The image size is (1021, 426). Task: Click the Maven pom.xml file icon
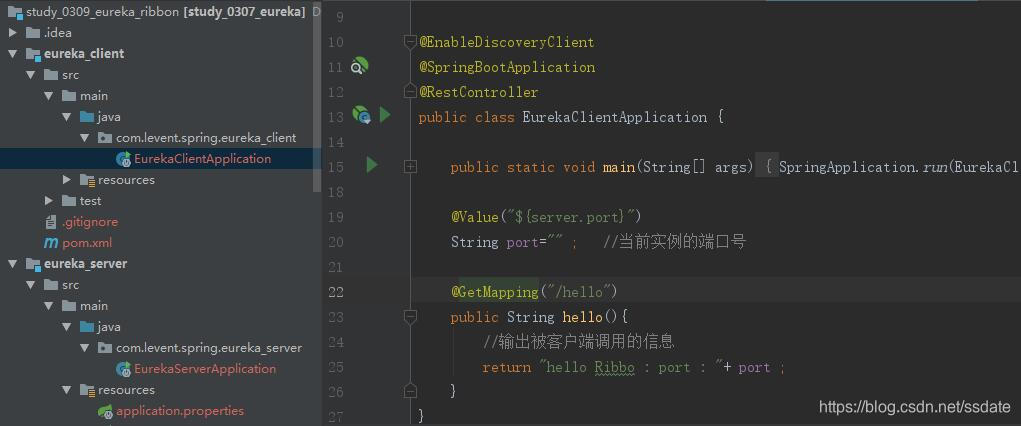tap(51, 243)
